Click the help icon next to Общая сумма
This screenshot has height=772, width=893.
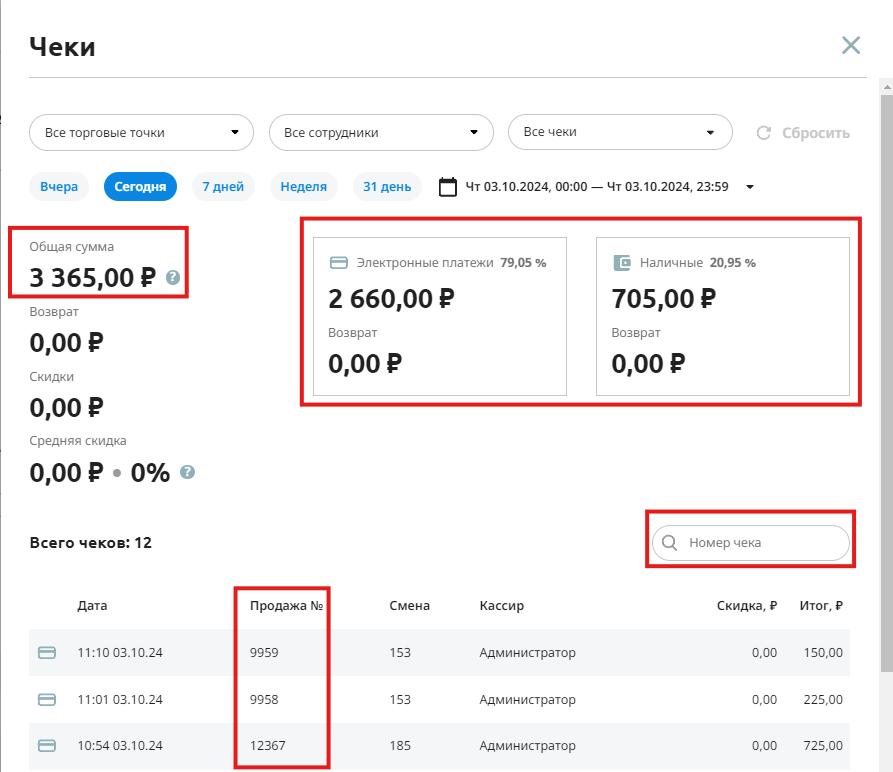click(173, 277)
